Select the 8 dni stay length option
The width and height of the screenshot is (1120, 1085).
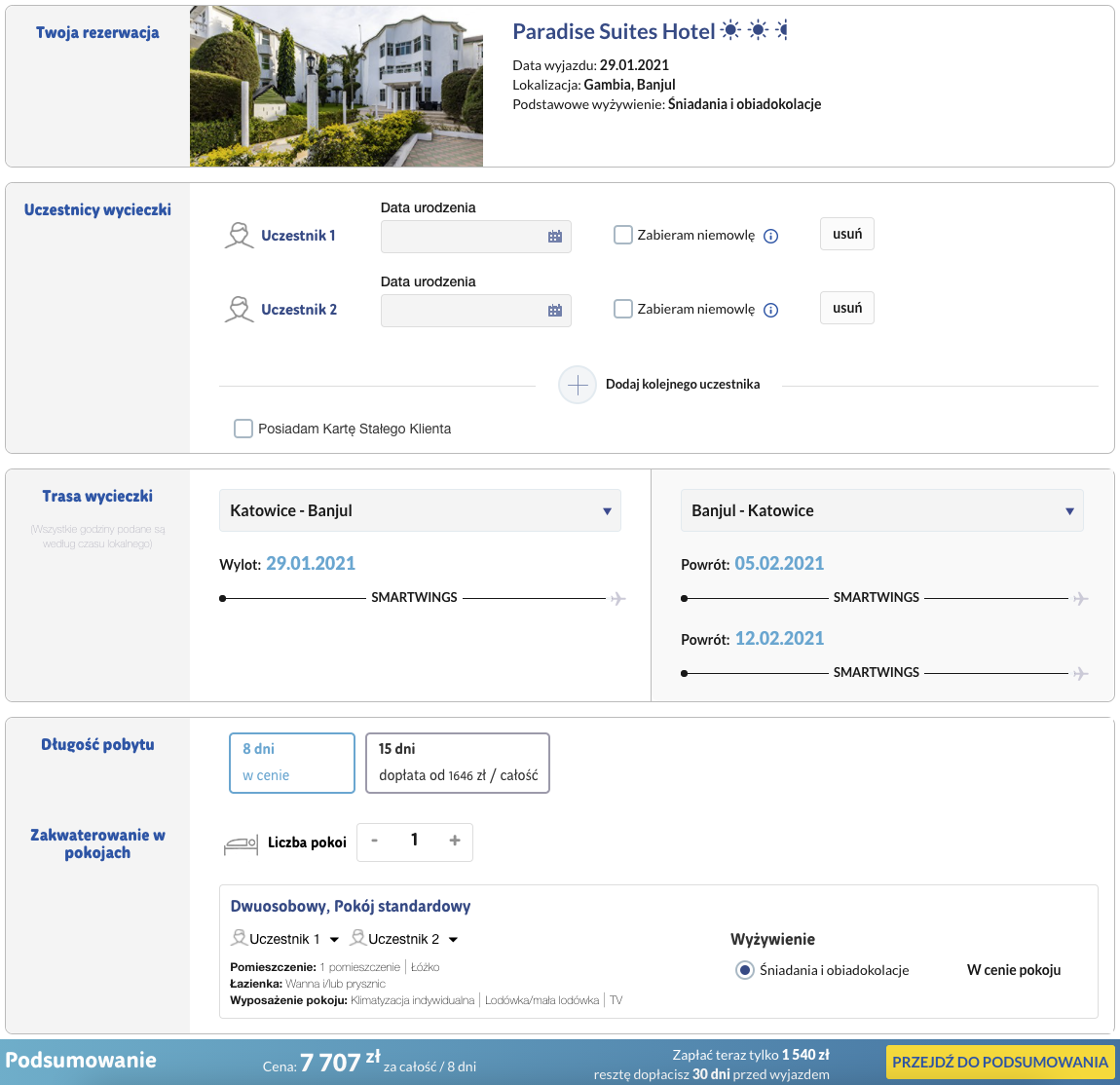tap(292, 763)
